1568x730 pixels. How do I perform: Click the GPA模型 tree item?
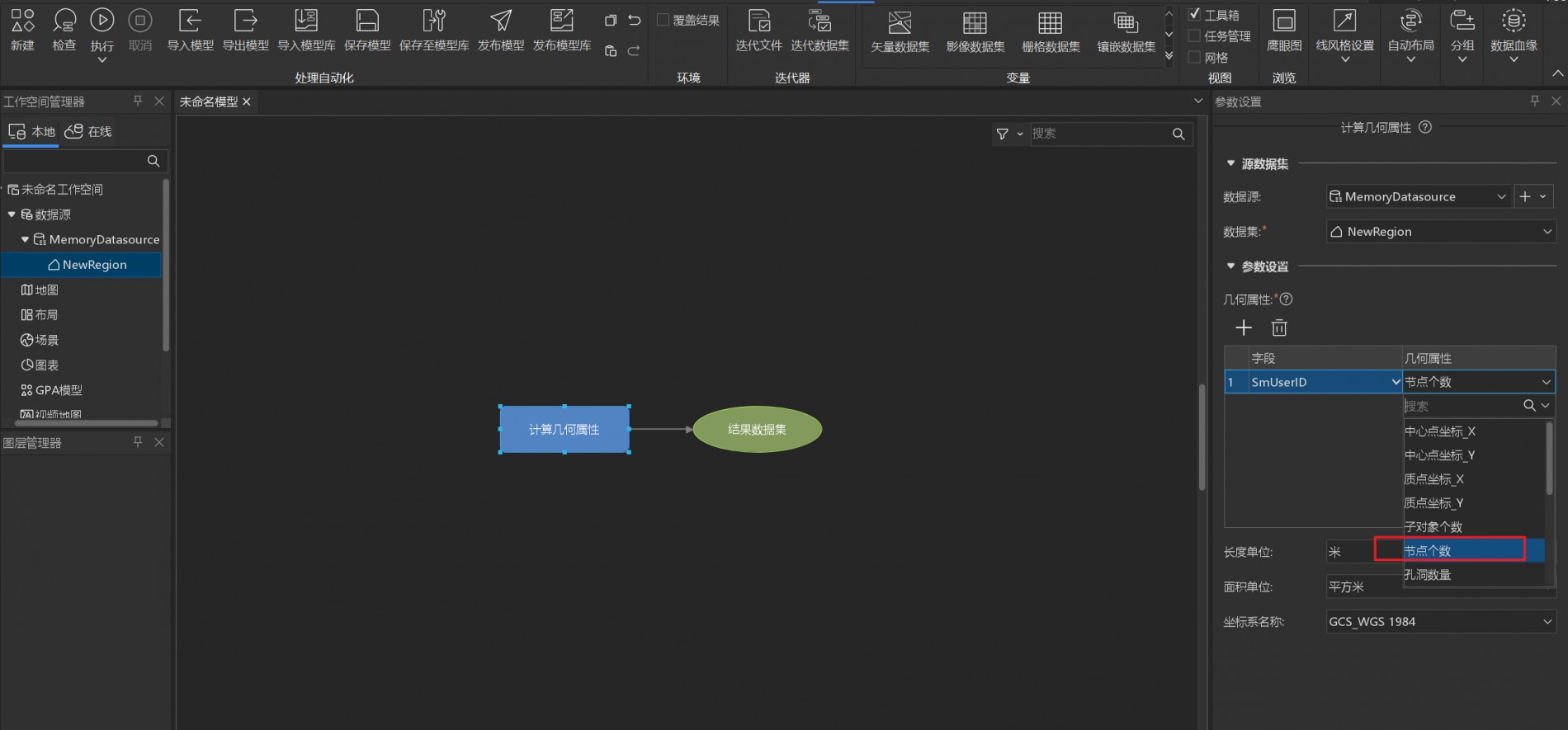51,390
